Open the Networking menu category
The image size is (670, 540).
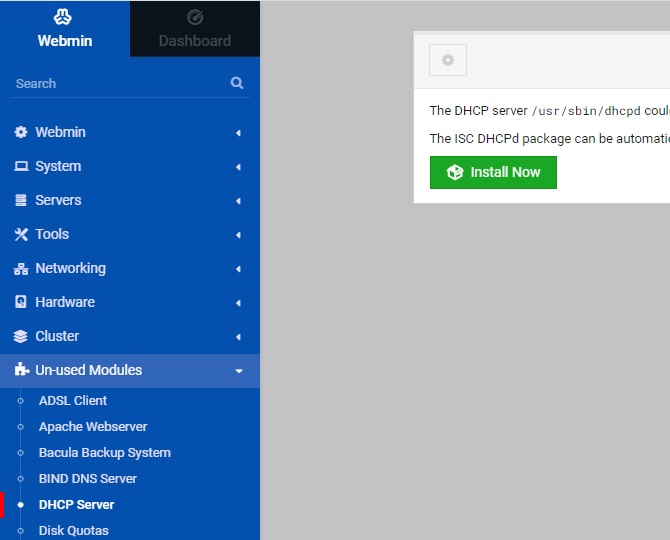click(130, 268)
